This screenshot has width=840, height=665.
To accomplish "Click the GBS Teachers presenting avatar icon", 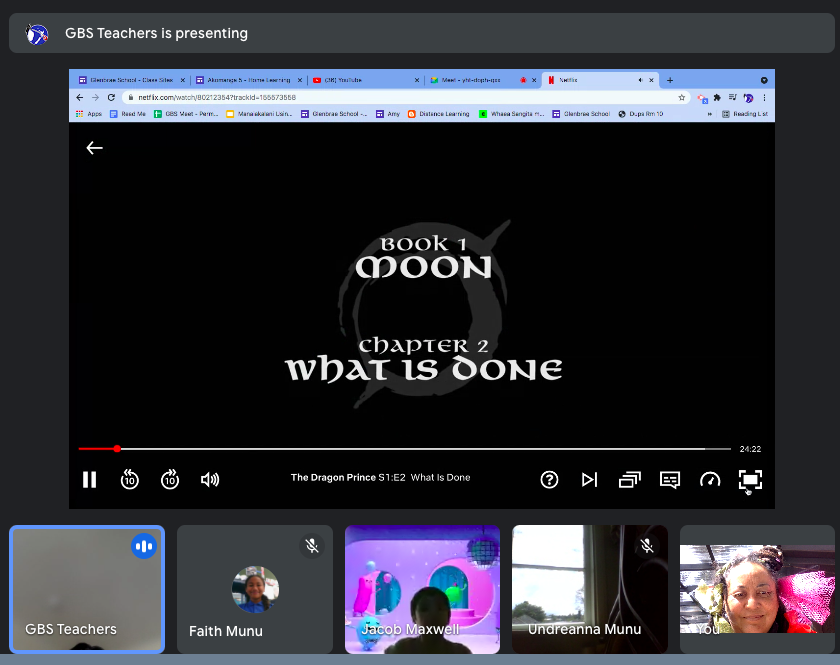I will point(37,34).
